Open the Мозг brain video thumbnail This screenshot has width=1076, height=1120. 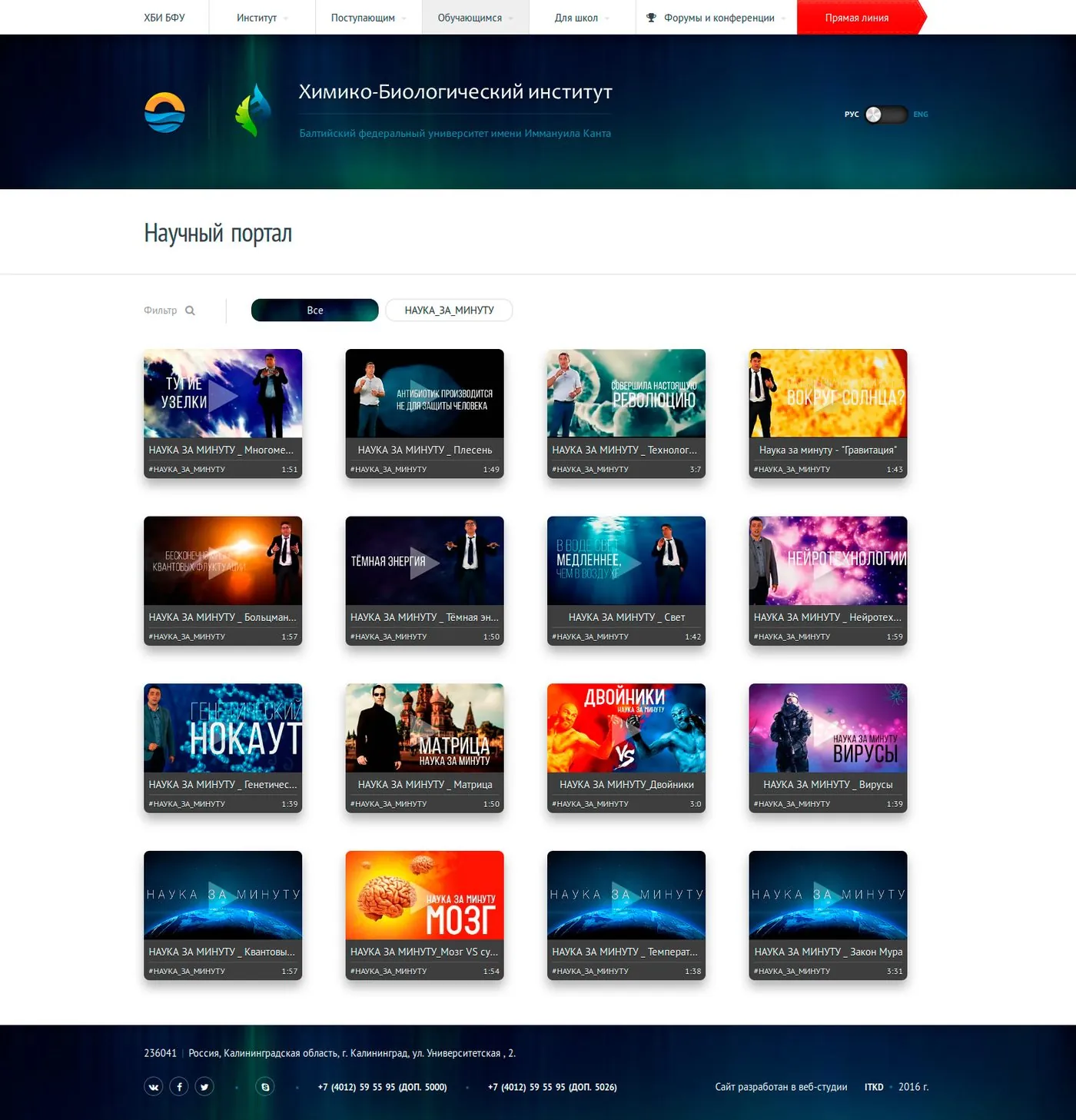424,895
